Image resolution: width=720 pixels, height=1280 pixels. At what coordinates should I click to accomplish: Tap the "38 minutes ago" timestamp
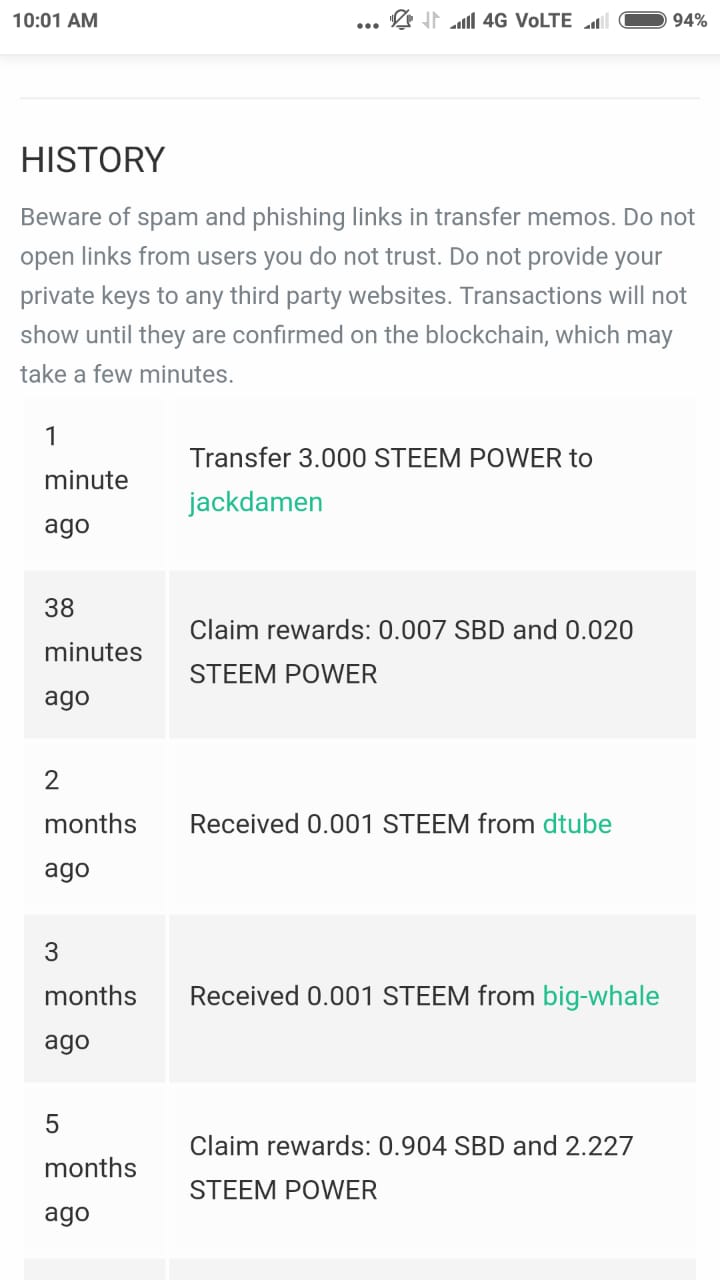pyautogui.click(x=93, y=652)
